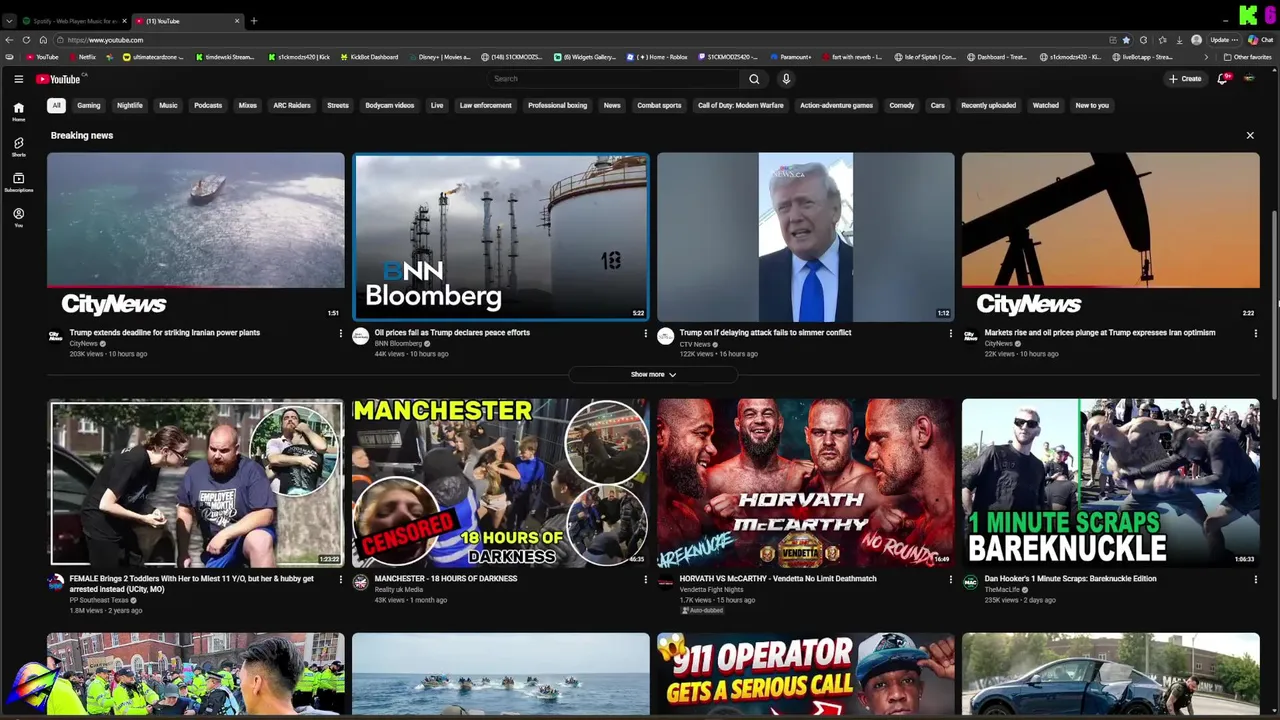Show more bookmarks with the chevron
Image resolution: width=1280 pixels, height=720 pixels.
[1205, 57]
